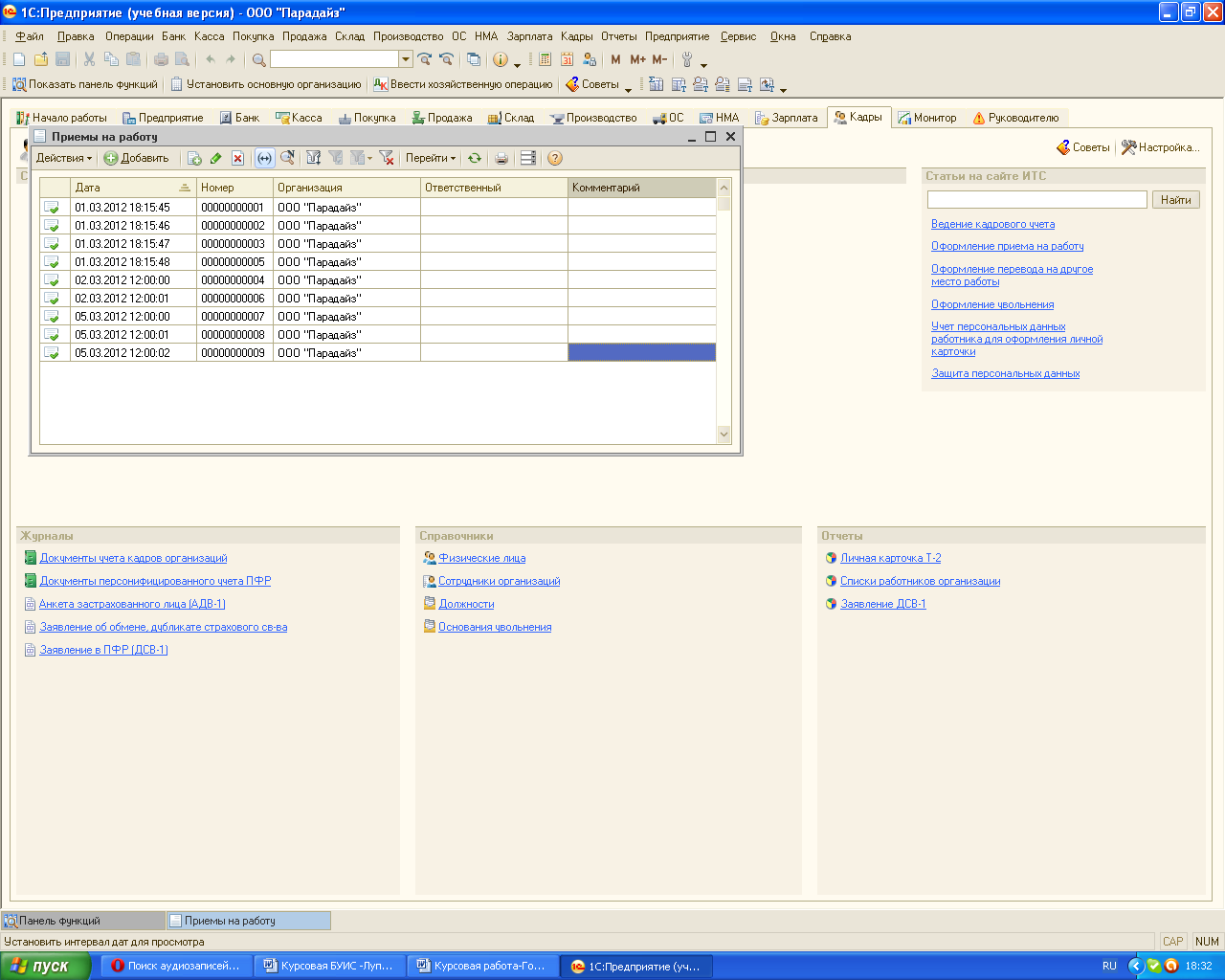Click the orange help question mark icon

tap(555, 158)
